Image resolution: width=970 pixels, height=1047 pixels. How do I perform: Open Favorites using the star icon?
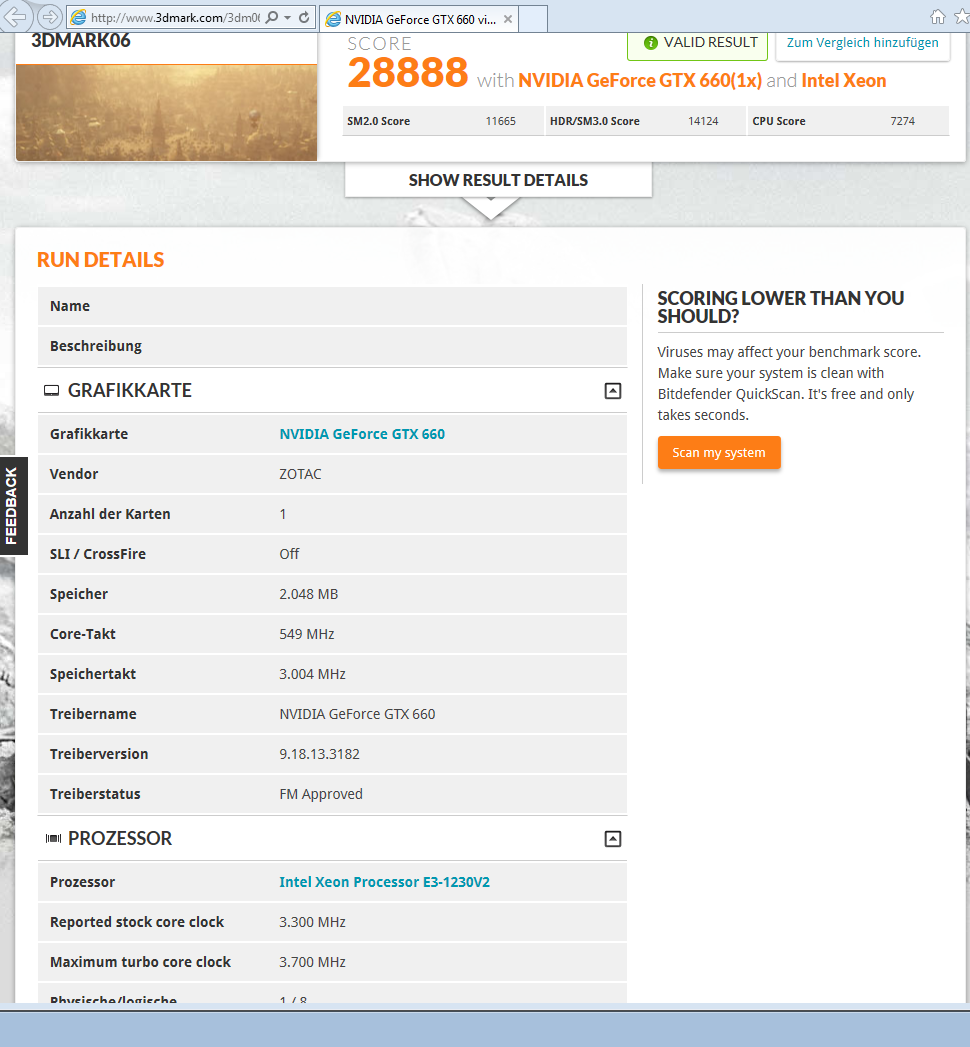point(962,17)
